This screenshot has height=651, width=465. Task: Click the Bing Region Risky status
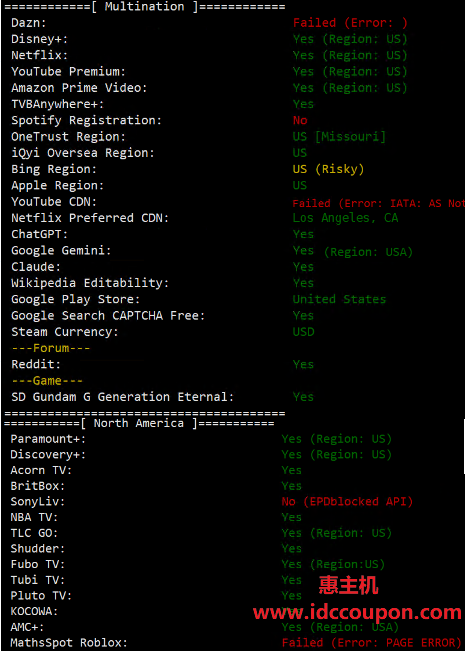click(328, 169)
